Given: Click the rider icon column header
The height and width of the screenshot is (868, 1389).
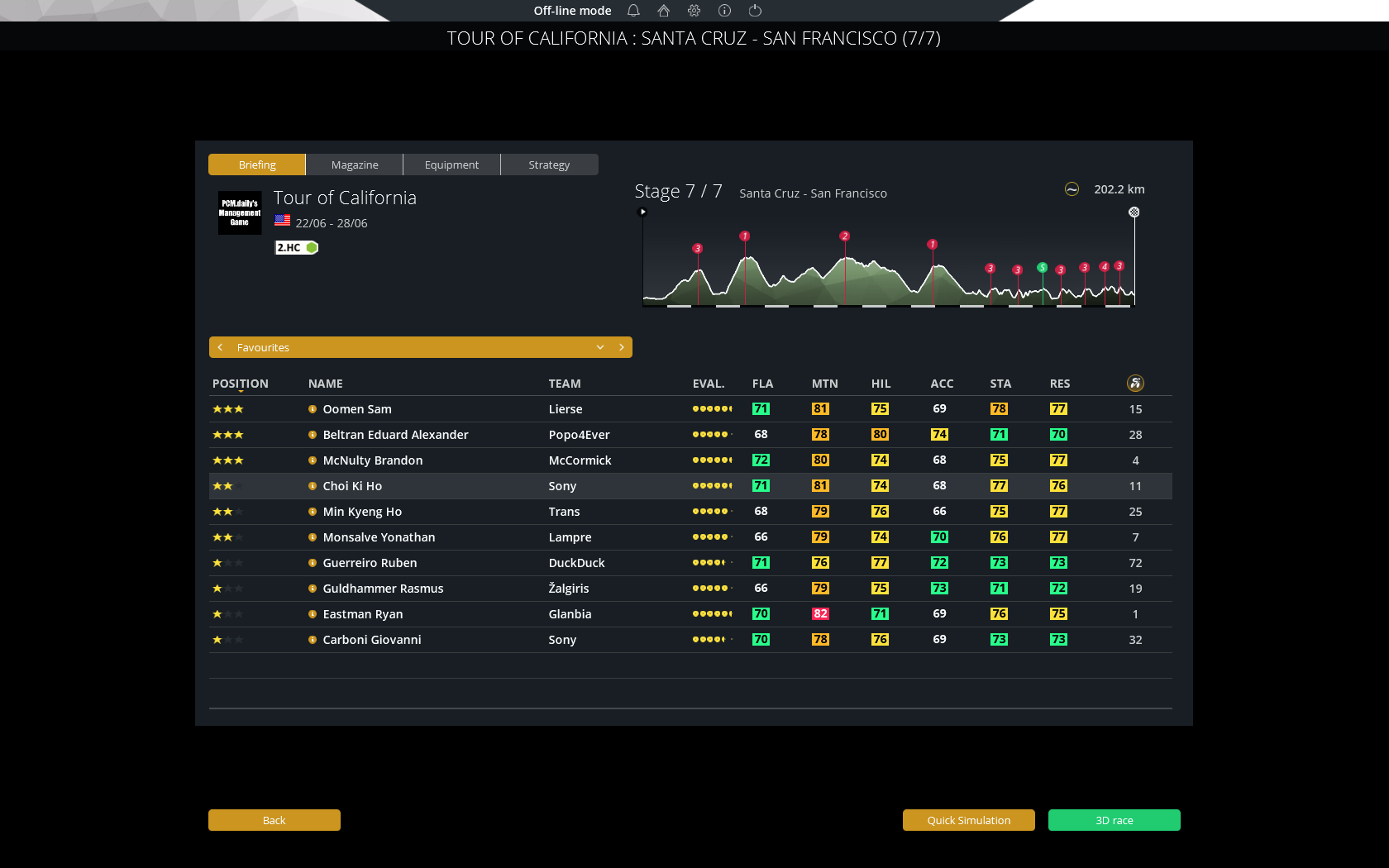Looking at the screenshot, I should click(x=1135, y=383).
